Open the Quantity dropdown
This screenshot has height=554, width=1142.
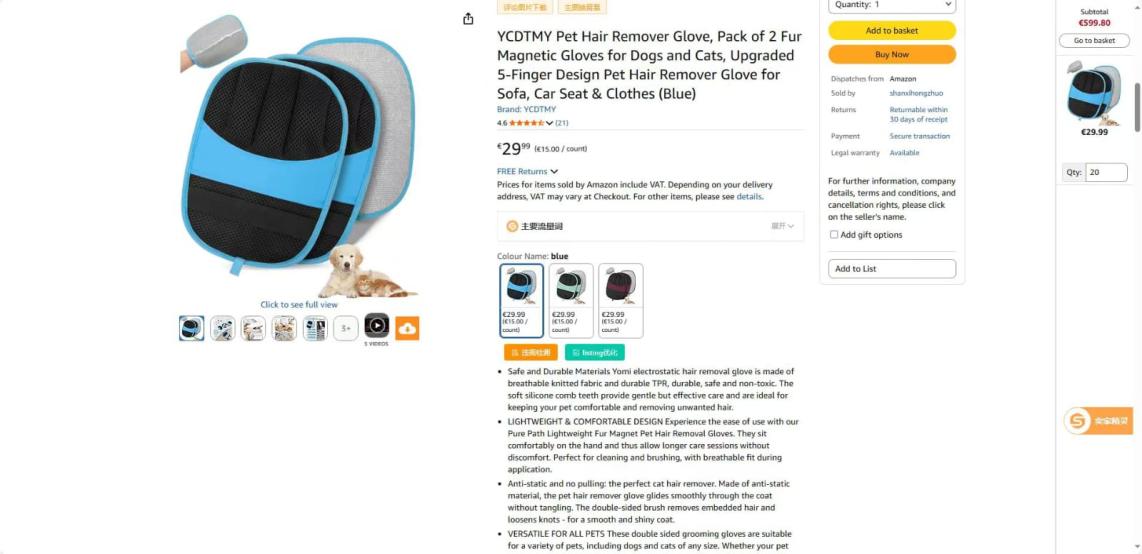click(x=892, y=6)
